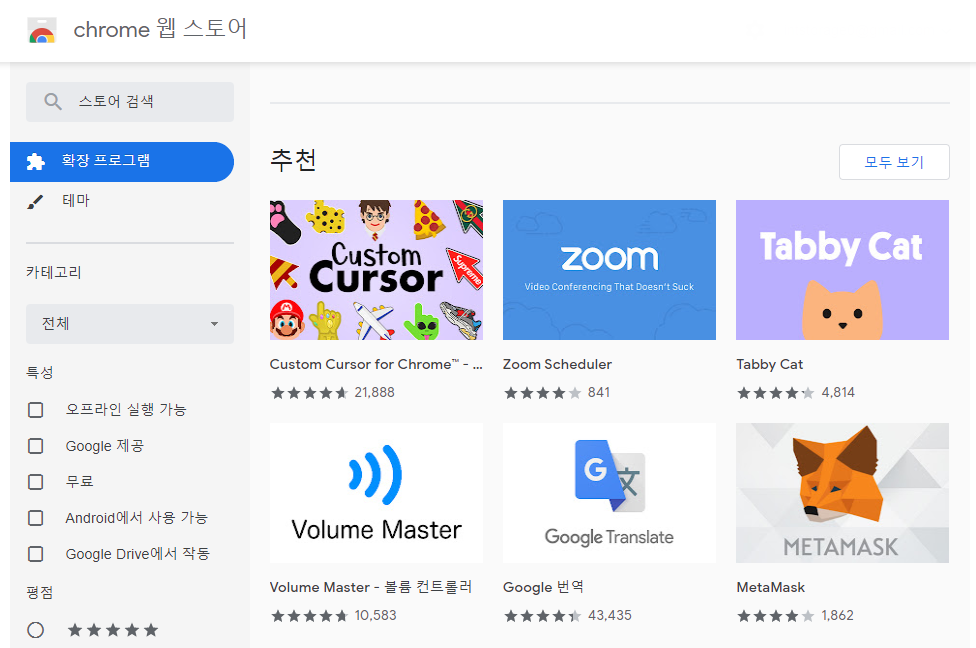Image resolution: width=976 pixels, height=648 pixels.
Task: Open the Zoom Scheduler thumbnail
Action: tap(609, 270)
